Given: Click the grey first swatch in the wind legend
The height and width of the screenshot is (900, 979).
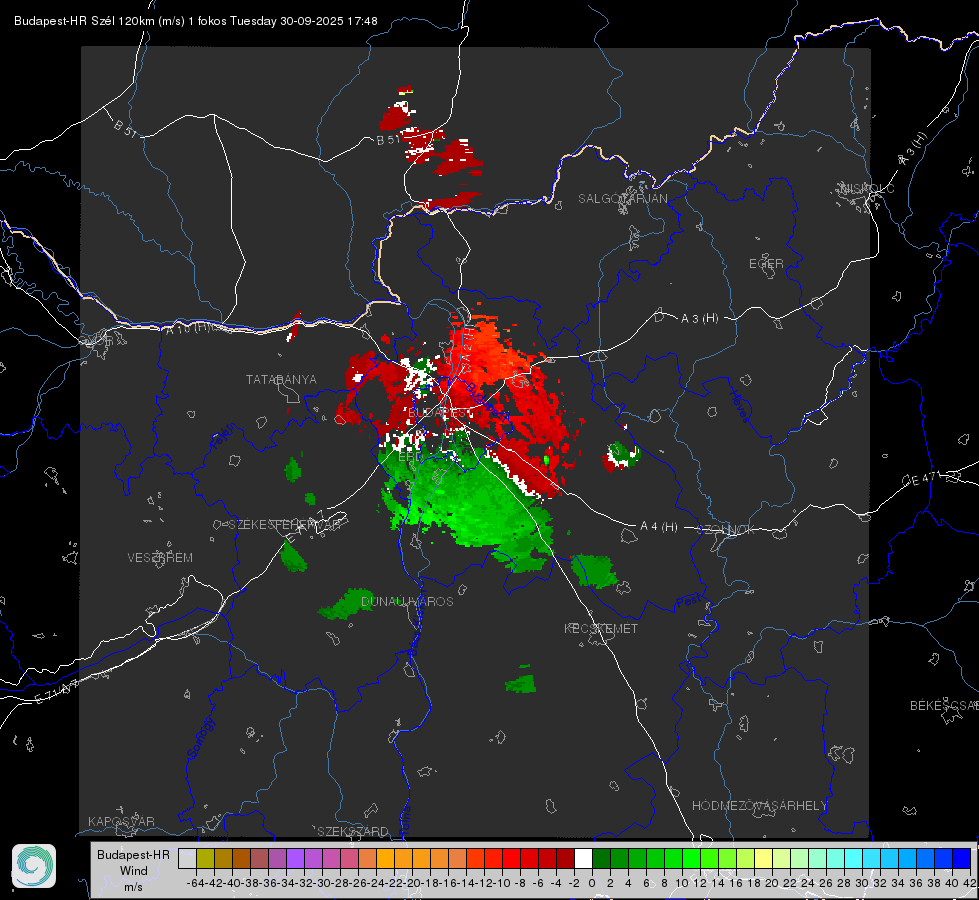Looking at the screenshot, I should [187, 858].
